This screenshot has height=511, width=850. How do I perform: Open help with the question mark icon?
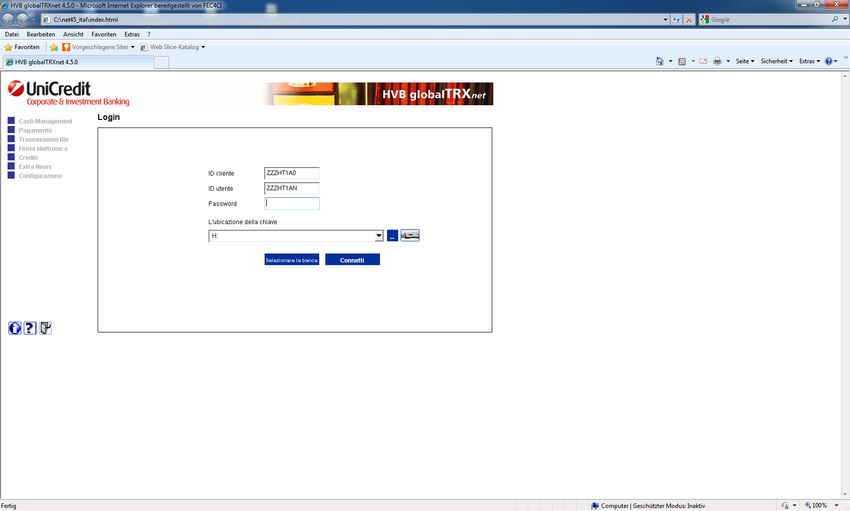[x=30, y=327]
